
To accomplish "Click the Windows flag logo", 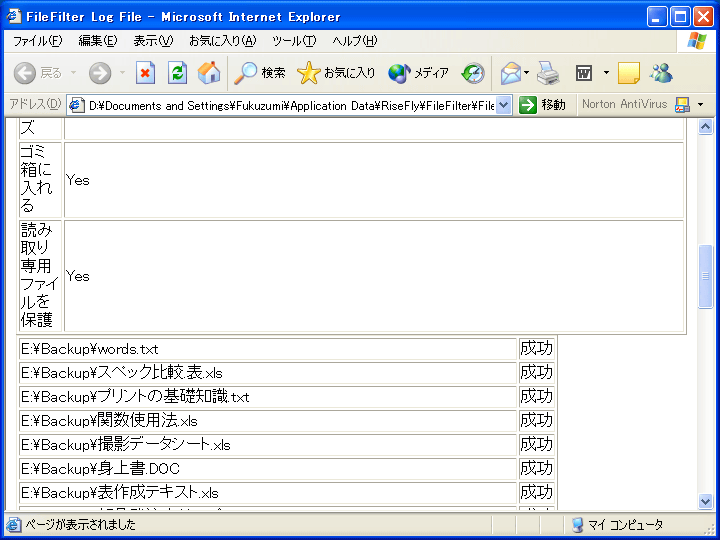I will click(697, 41).
